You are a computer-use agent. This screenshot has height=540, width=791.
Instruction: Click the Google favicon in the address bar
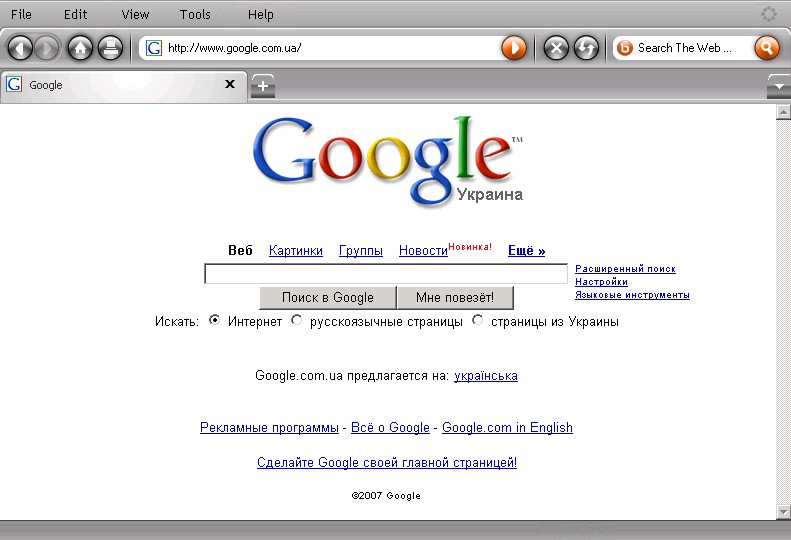pyautogui.click(x=154, y=48)
